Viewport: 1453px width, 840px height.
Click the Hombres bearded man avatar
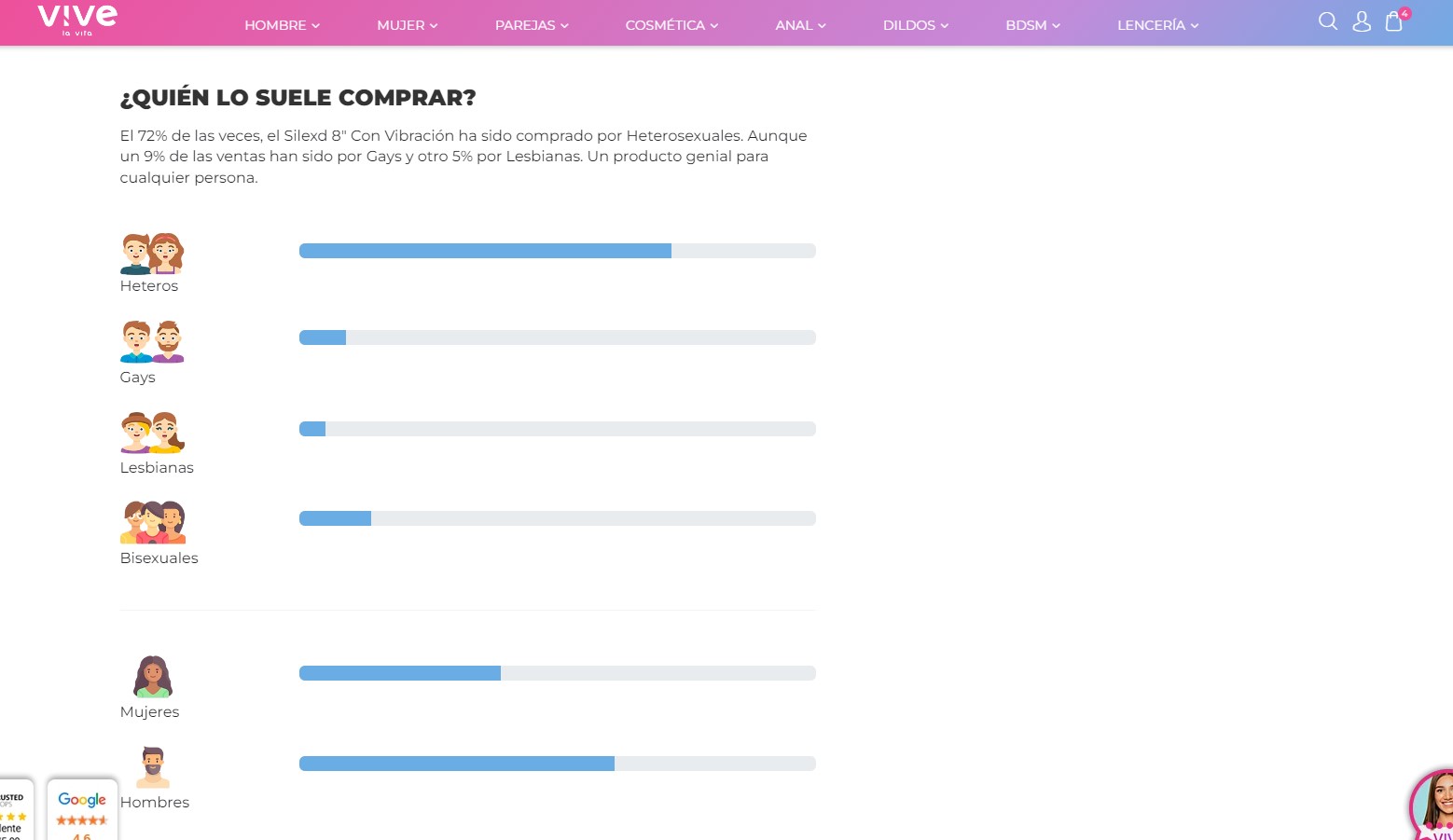tap(153, 767)
